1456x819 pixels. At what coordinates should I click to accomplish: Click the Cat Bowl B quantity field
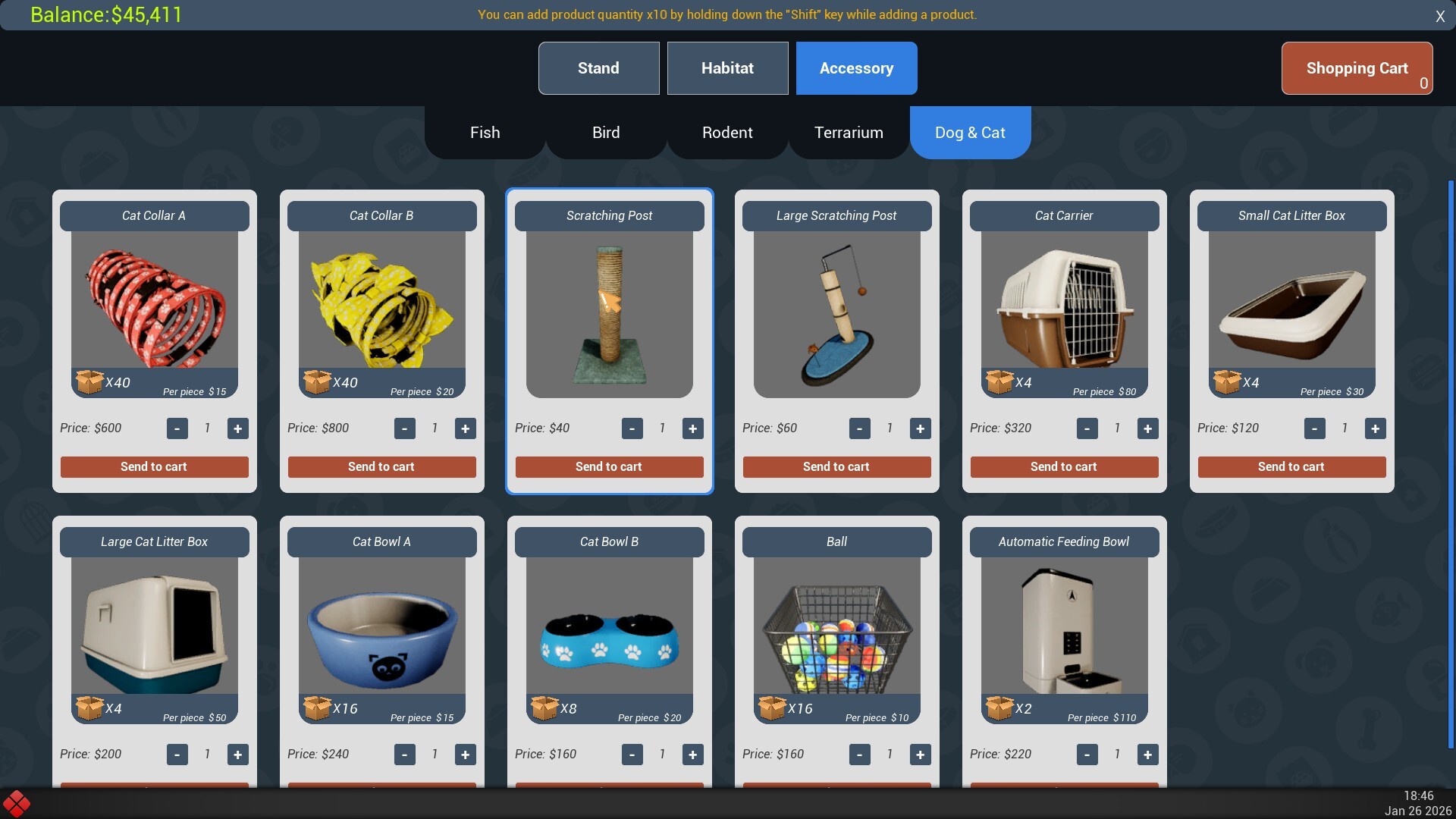point(662,755)
